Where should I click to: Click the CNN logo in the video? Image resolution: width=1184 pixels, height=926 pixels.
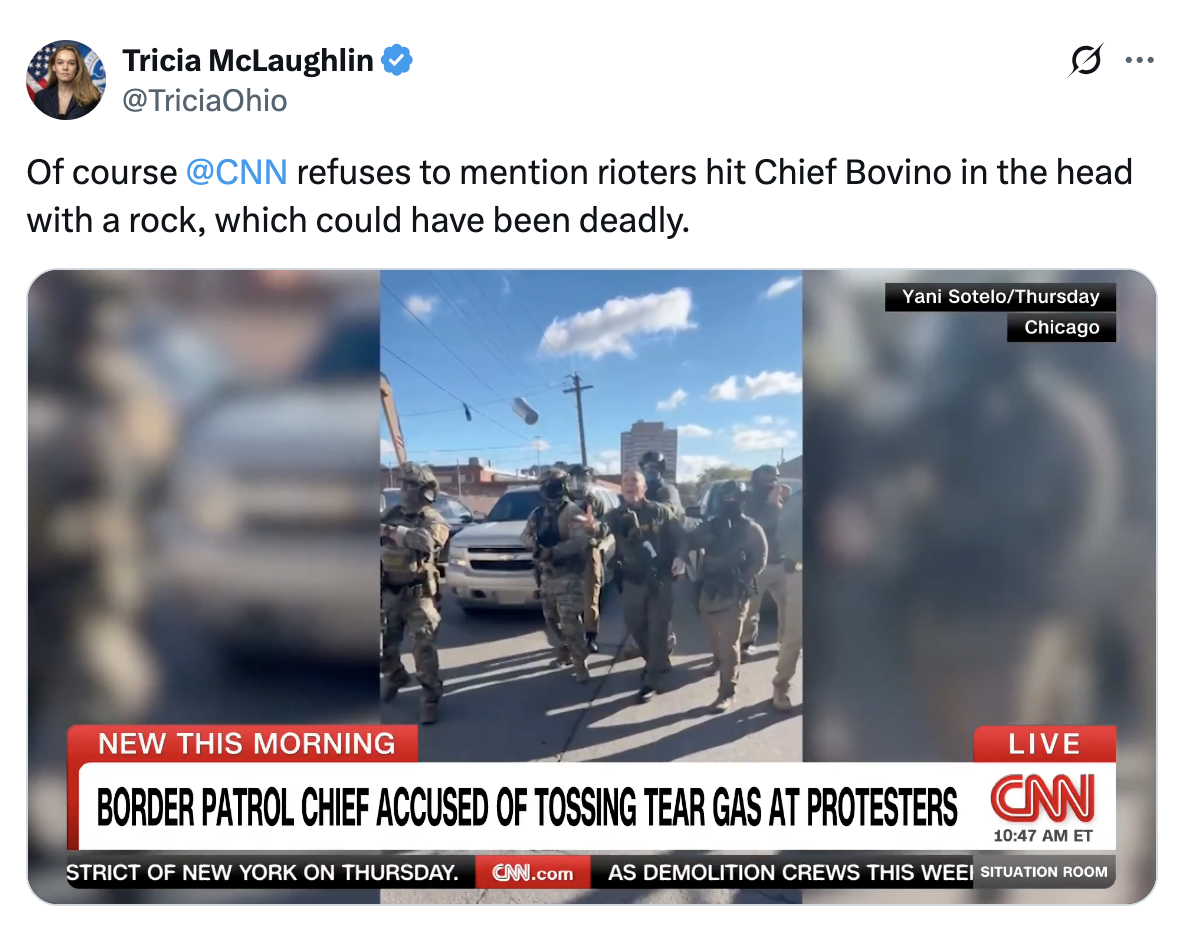pyautogui.click(x=1043, y=798)
